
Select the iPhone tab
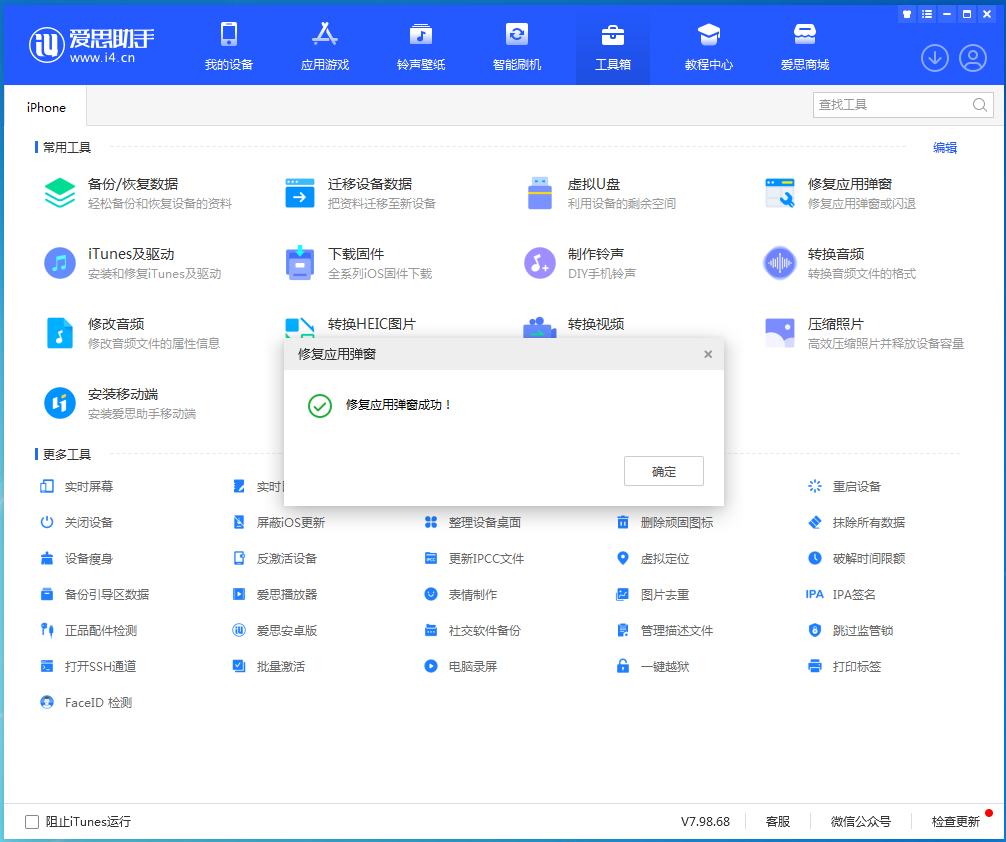pyautogui.click(x=46, y=106)
